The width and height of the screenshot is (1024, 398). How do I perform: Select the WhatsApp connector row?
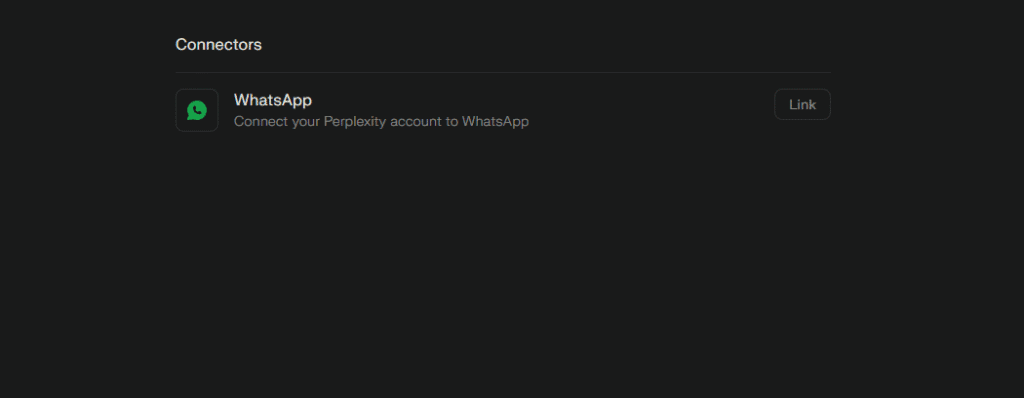(x=503, y=110)
